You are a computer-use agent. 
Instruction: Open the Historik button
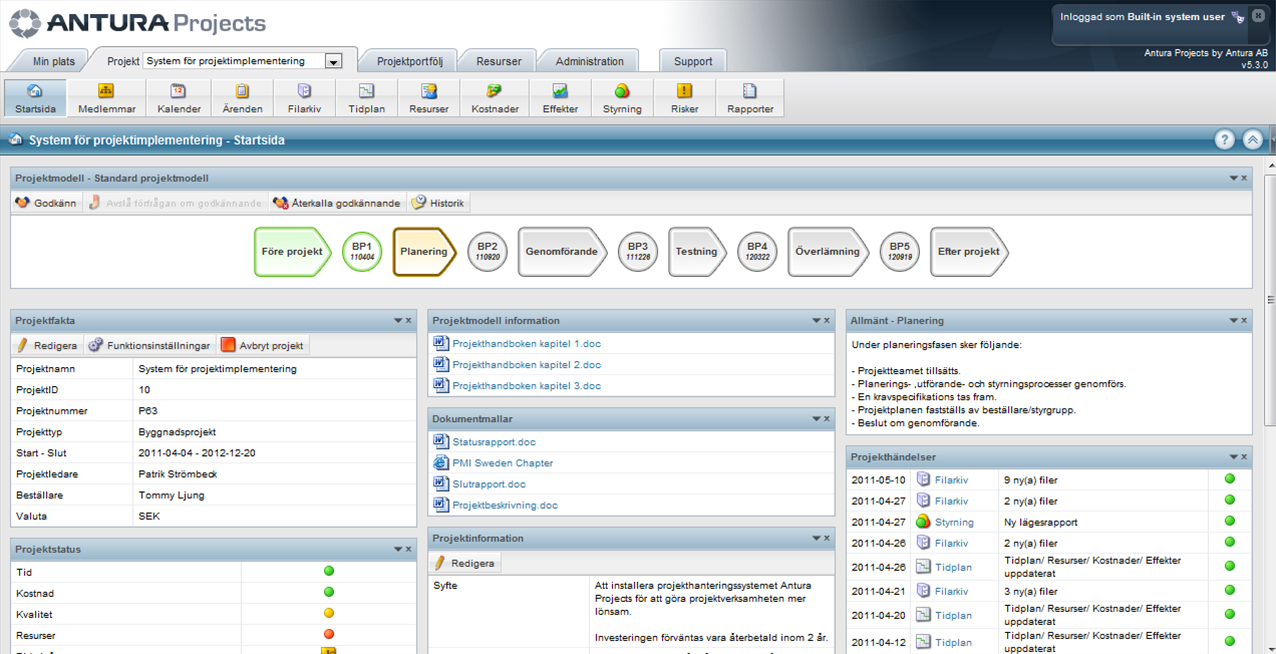point(438,203)
